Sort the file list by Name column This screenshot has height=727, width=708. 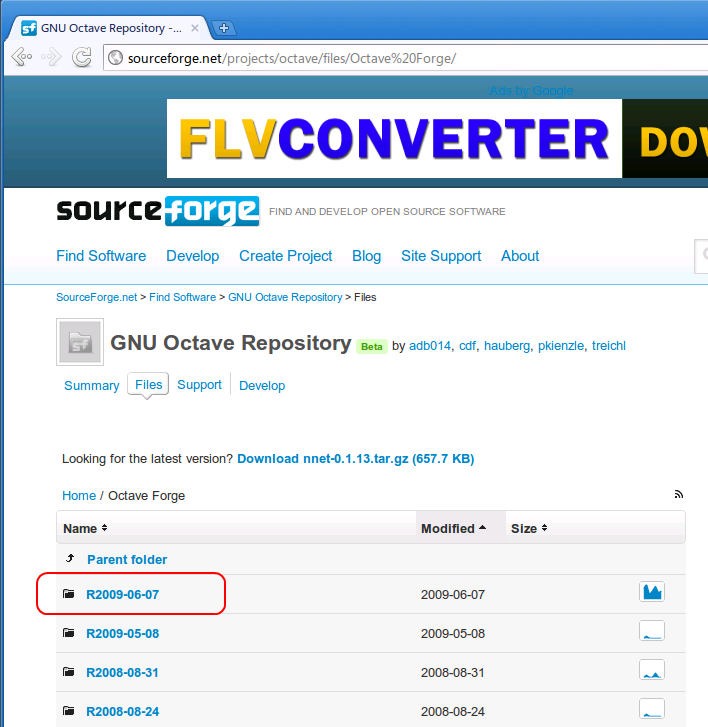tap(85, 529)
